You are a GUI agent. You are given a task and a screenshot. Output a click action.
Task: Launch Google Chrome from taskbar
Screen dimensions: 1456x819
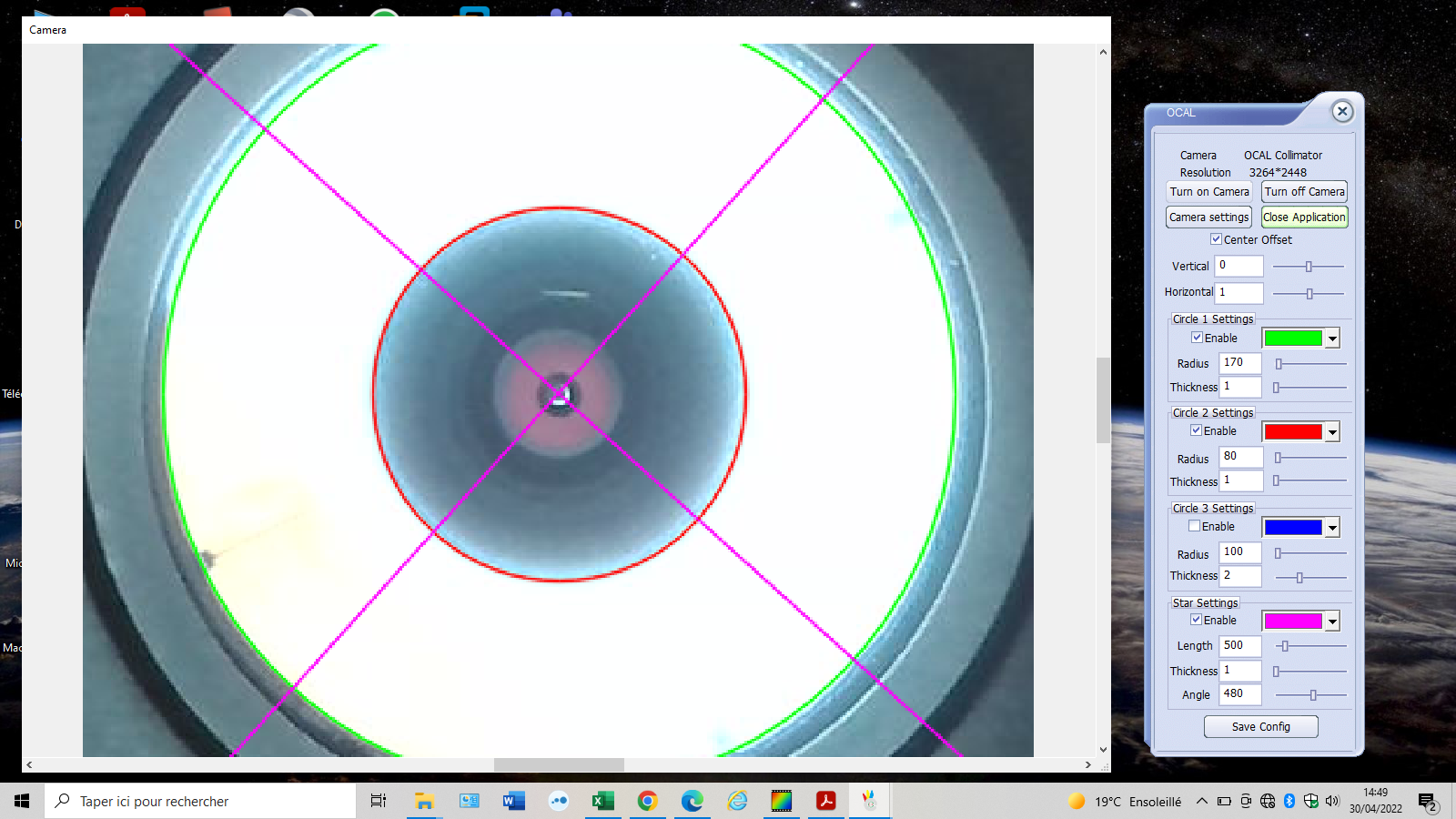(x=647, y=801)
